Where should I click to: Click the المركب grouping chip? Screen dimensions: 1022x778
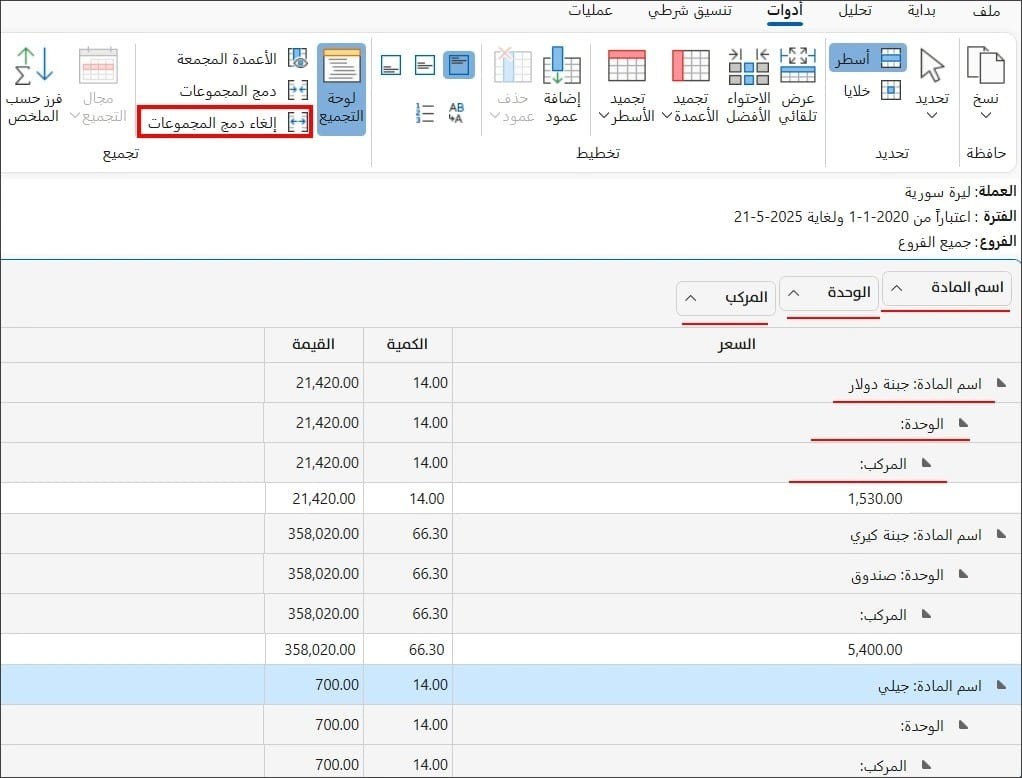coord(726,298)
